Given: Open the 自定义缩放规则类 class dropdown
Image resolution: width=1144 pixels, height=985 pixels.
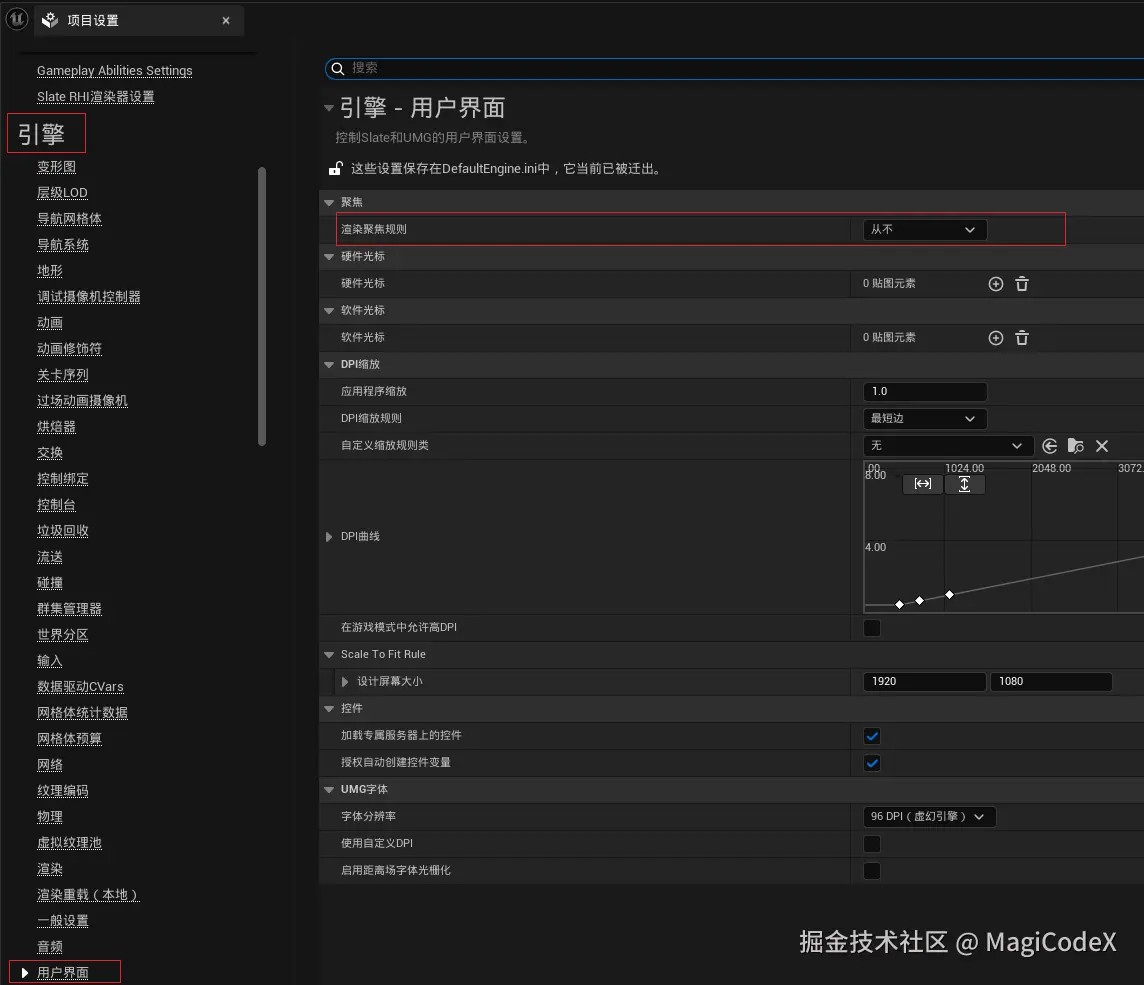Looking at the screenshot, I should (x=948, y=446).
